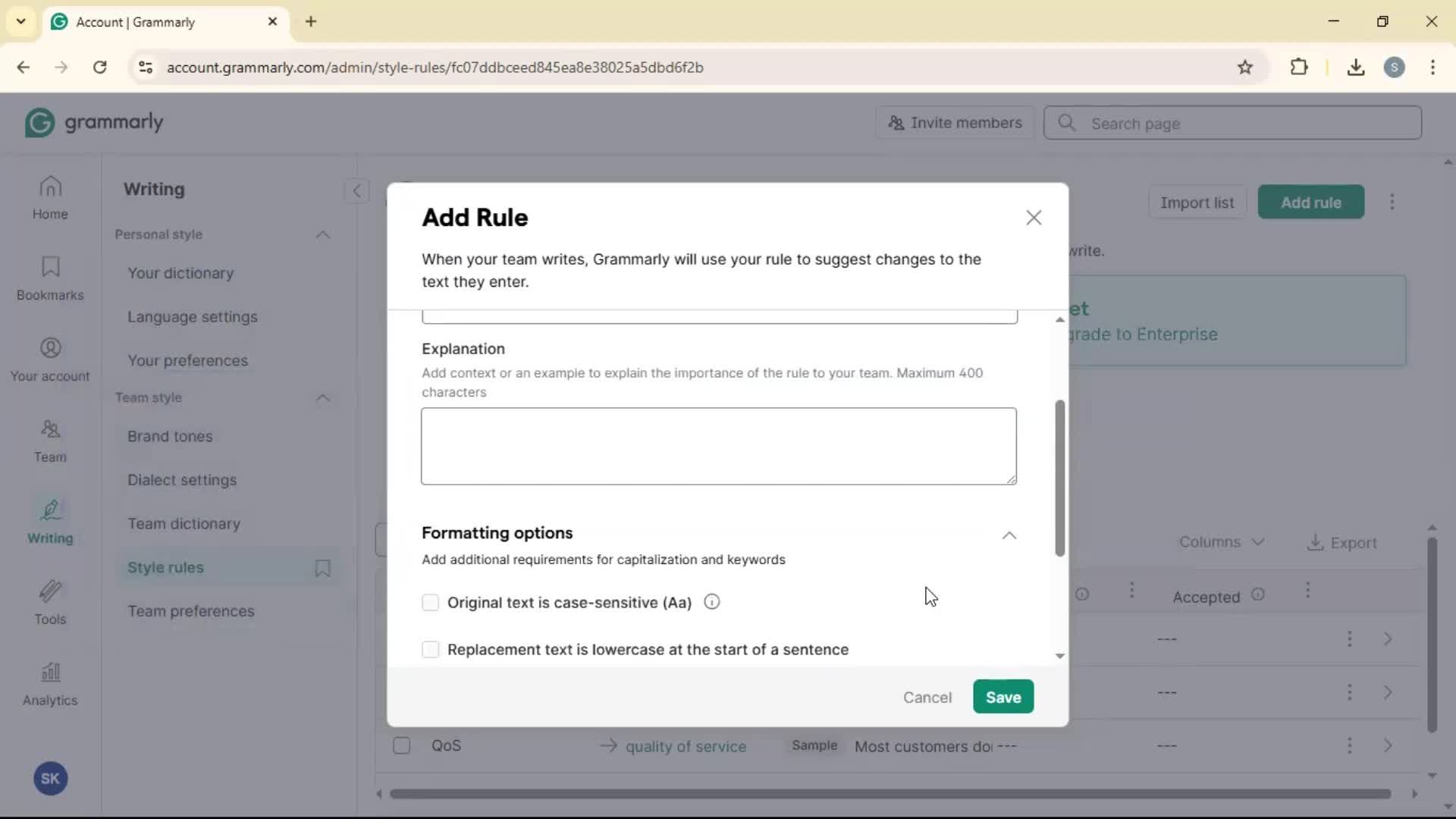The width and height of the screenshot is (1456, 819).
Task: Check Replacement text is lowercase option
Action: click(x=430, y=650)
